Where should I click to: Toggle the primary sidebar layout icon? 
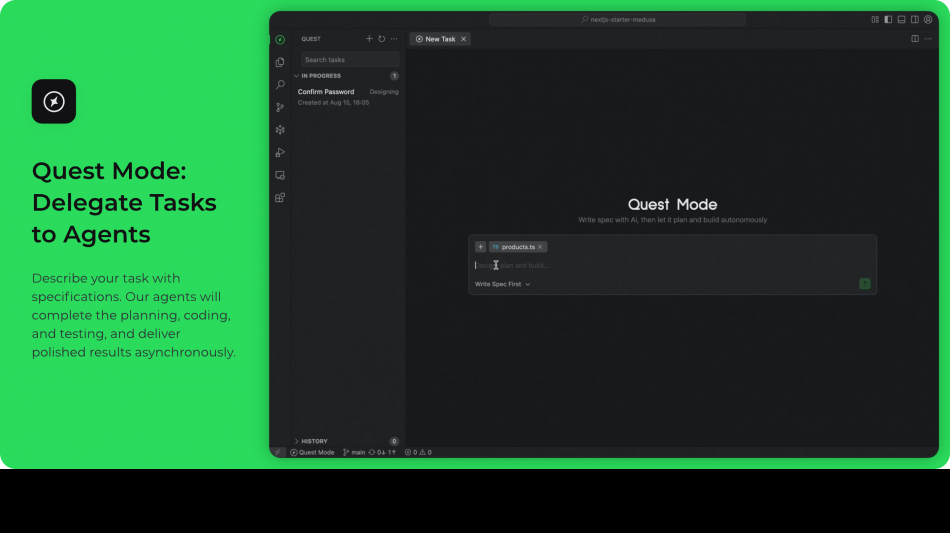(888, 19)
